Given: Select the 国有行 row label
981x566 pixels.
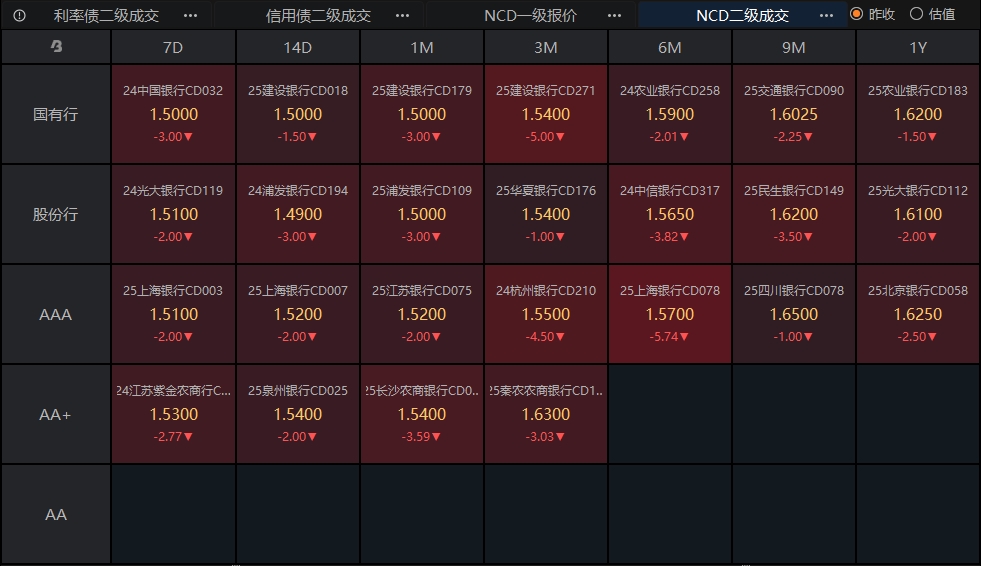Looking at the screenshot, I should (56, 114).
